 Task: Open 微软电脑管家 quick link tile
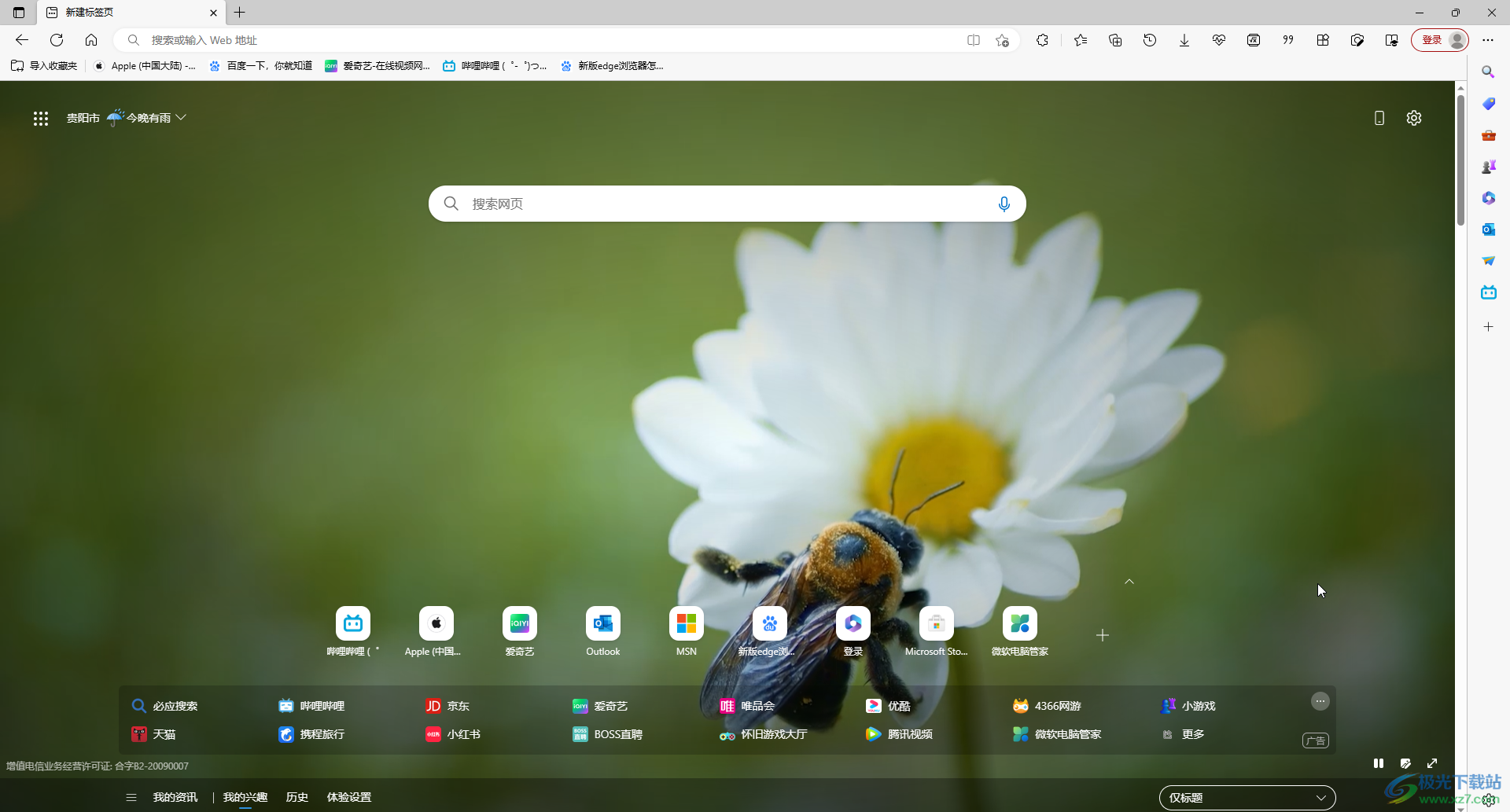[1020, 632]
